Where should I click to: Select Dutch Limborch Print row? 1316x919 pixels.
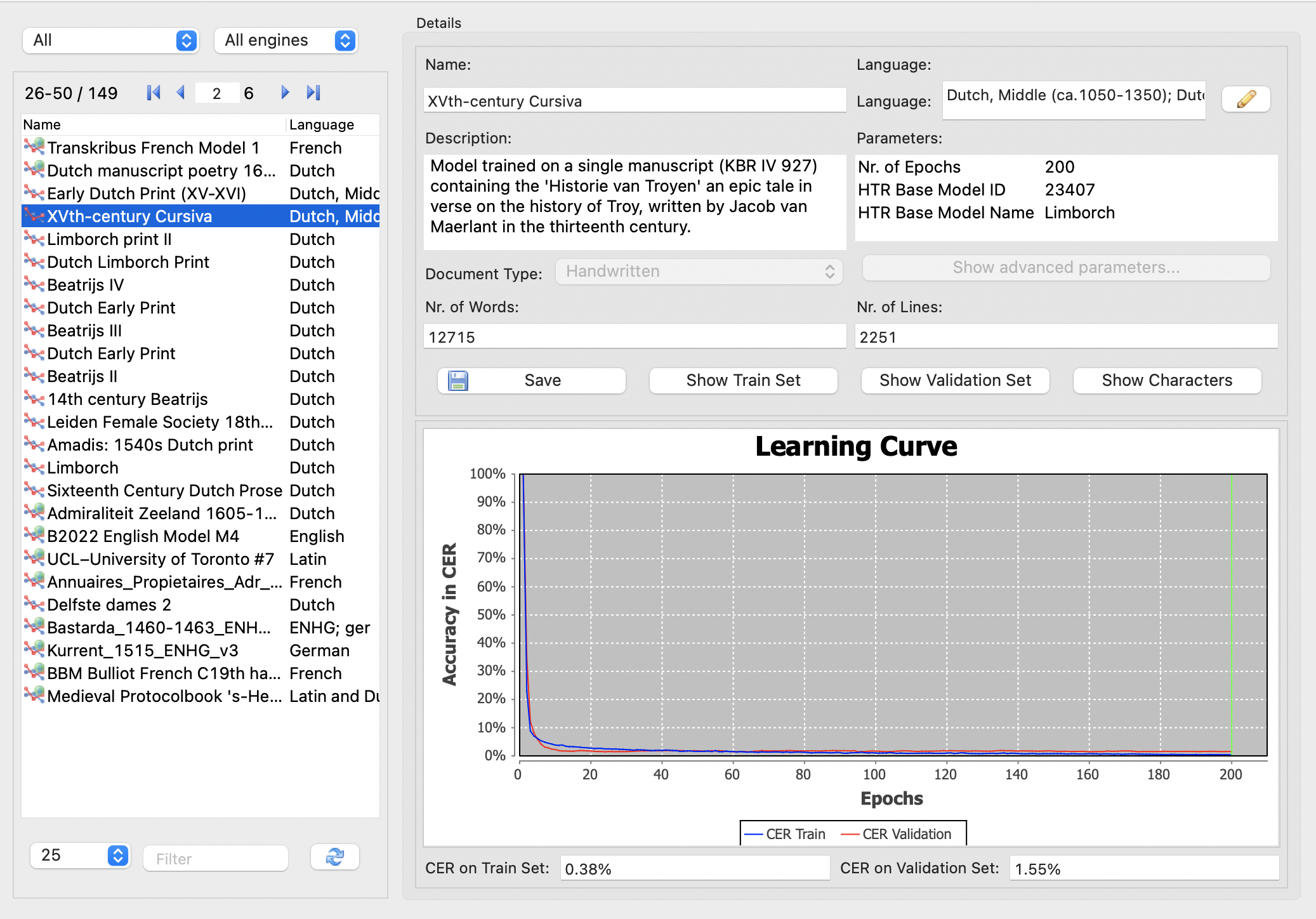pos(201,262)
